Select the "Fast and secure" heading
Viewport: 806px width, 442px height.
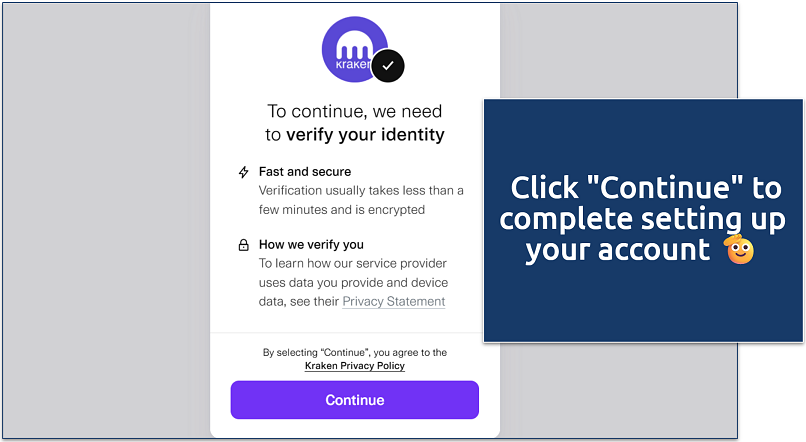(x=305, y=172)
